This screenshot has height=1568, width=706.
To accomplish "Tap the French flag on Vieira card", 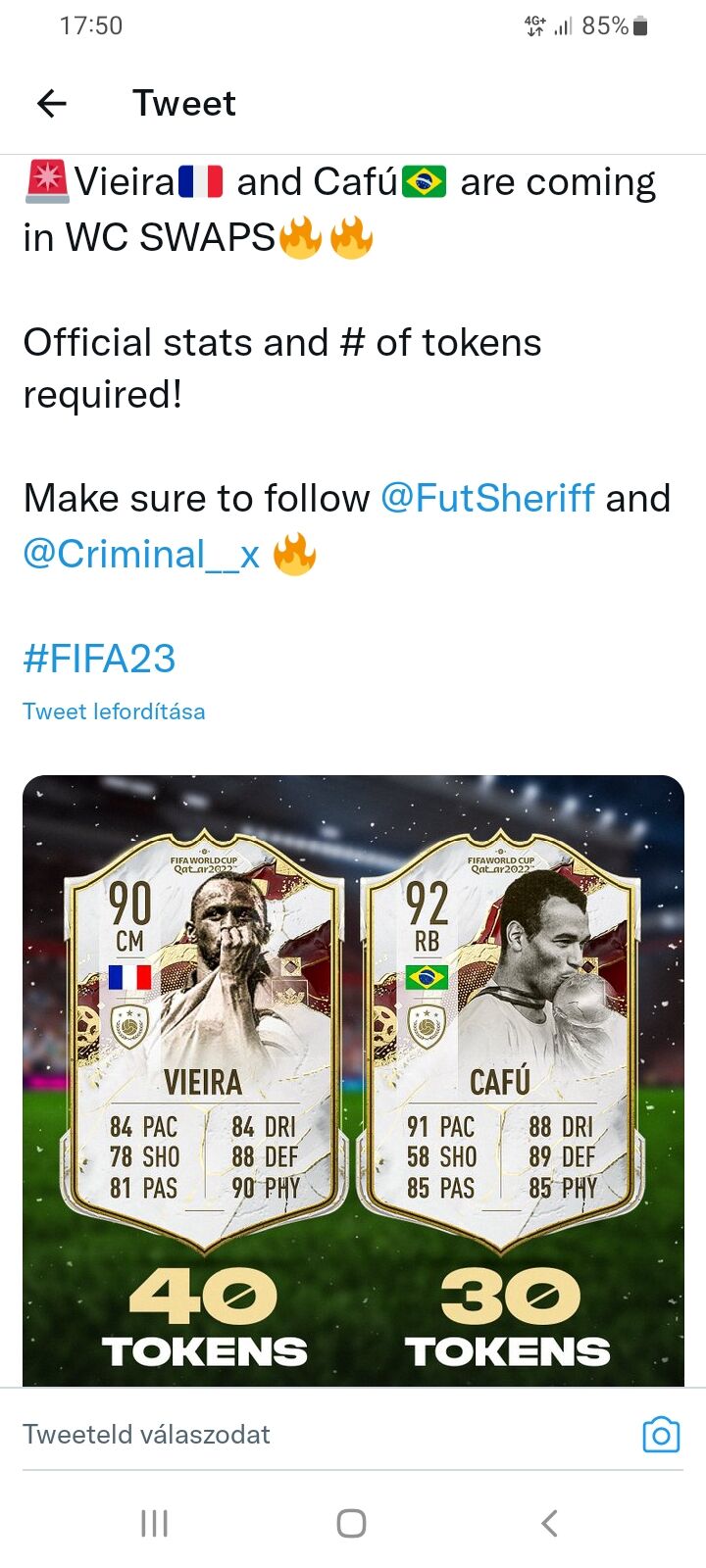I will click(129, 977).
